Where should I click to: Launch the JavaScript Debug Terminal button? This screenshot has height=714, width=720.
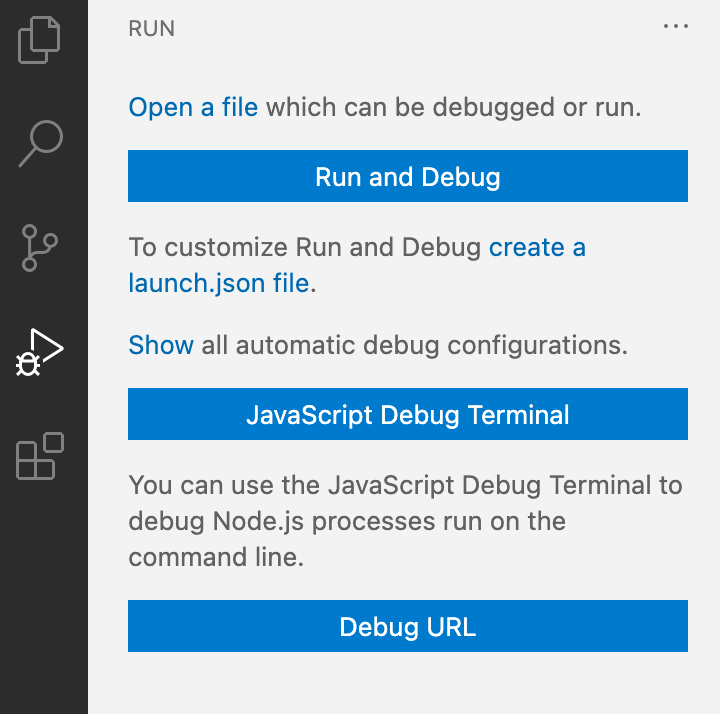(x=408, y=415)
